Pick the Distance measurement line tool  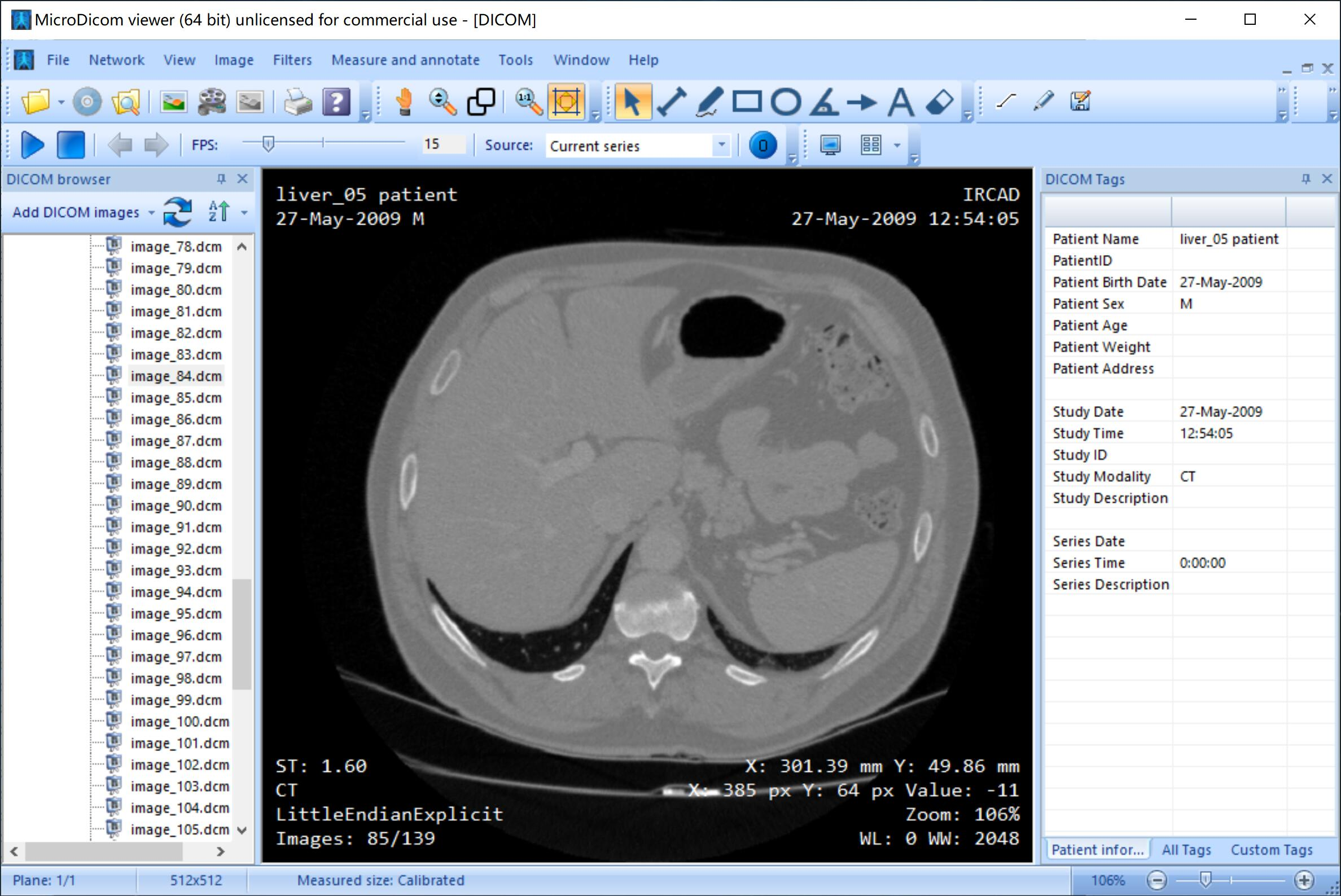(671, 102)
